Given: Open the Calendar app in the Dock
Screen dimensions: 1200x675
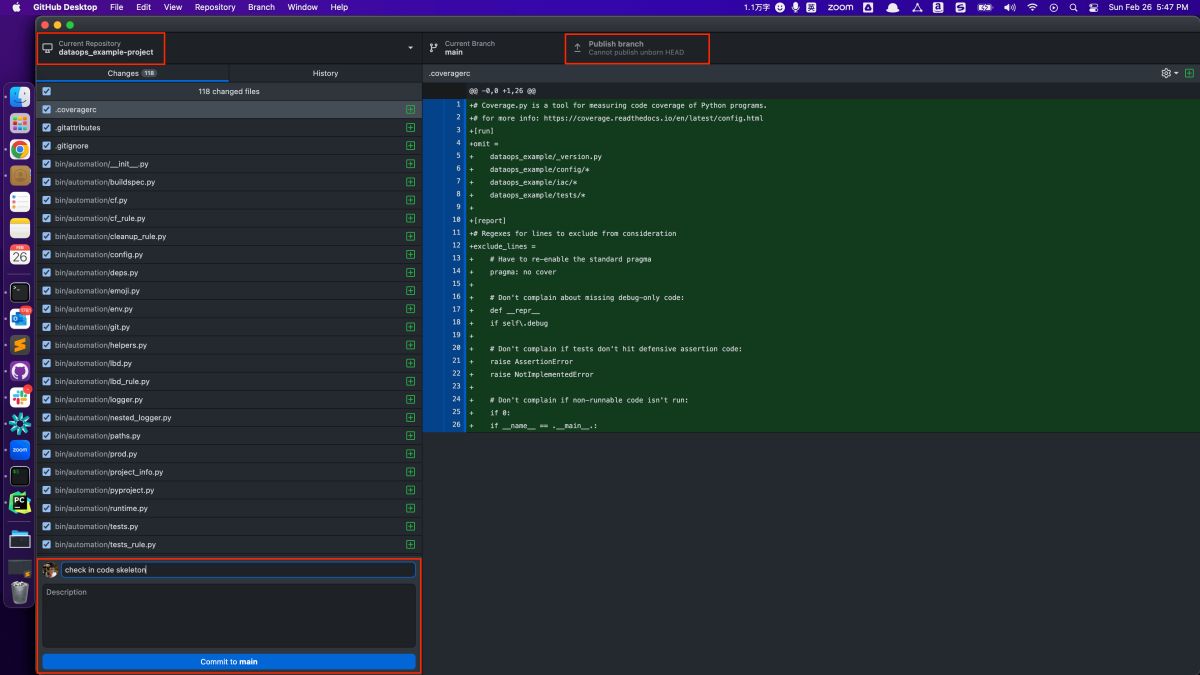Looking at the screenshot, I should pos(20,254).
